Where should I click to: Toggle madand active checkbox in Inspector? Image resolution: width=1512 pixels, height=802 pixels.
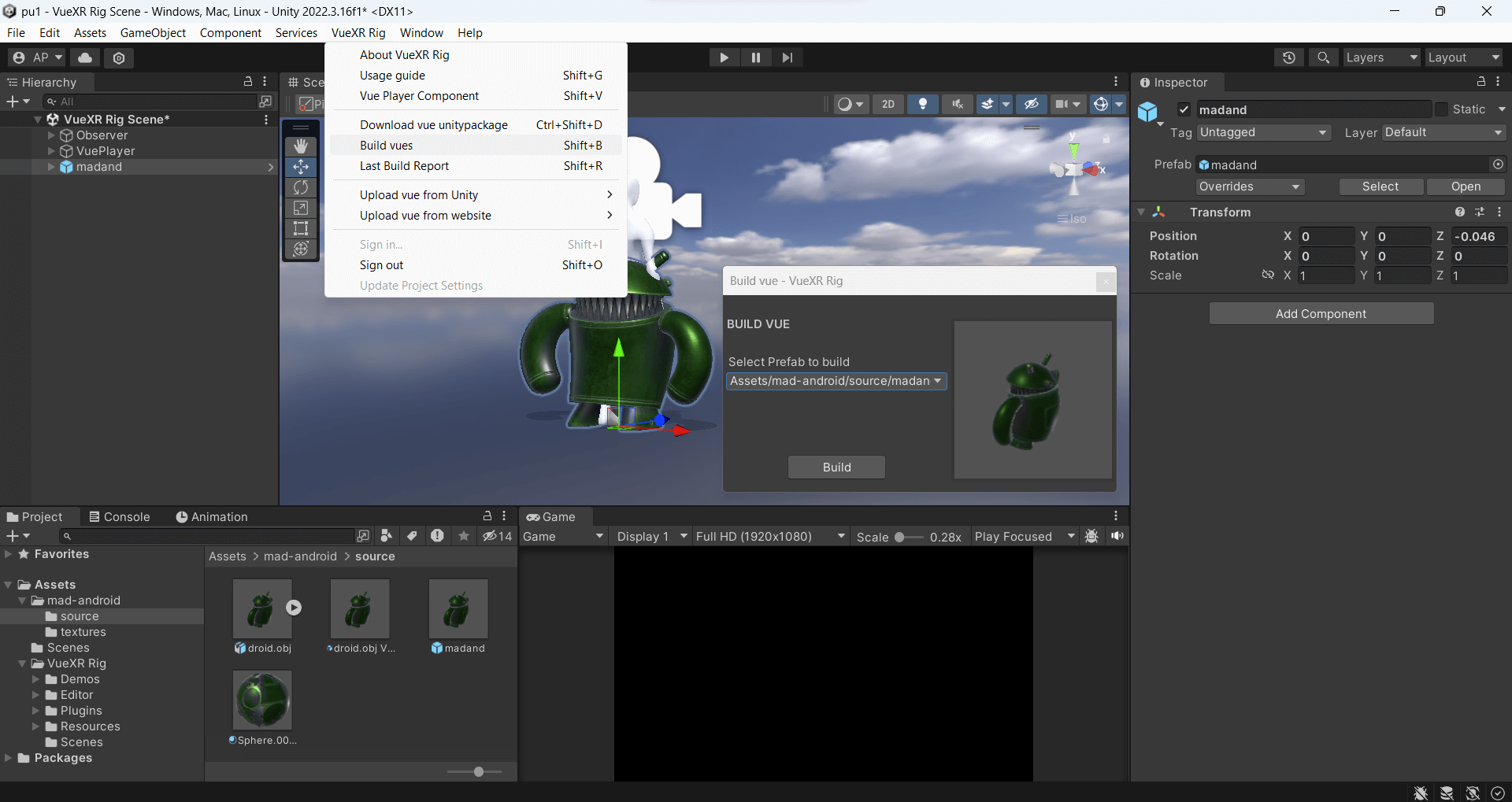coord(1184,109)
